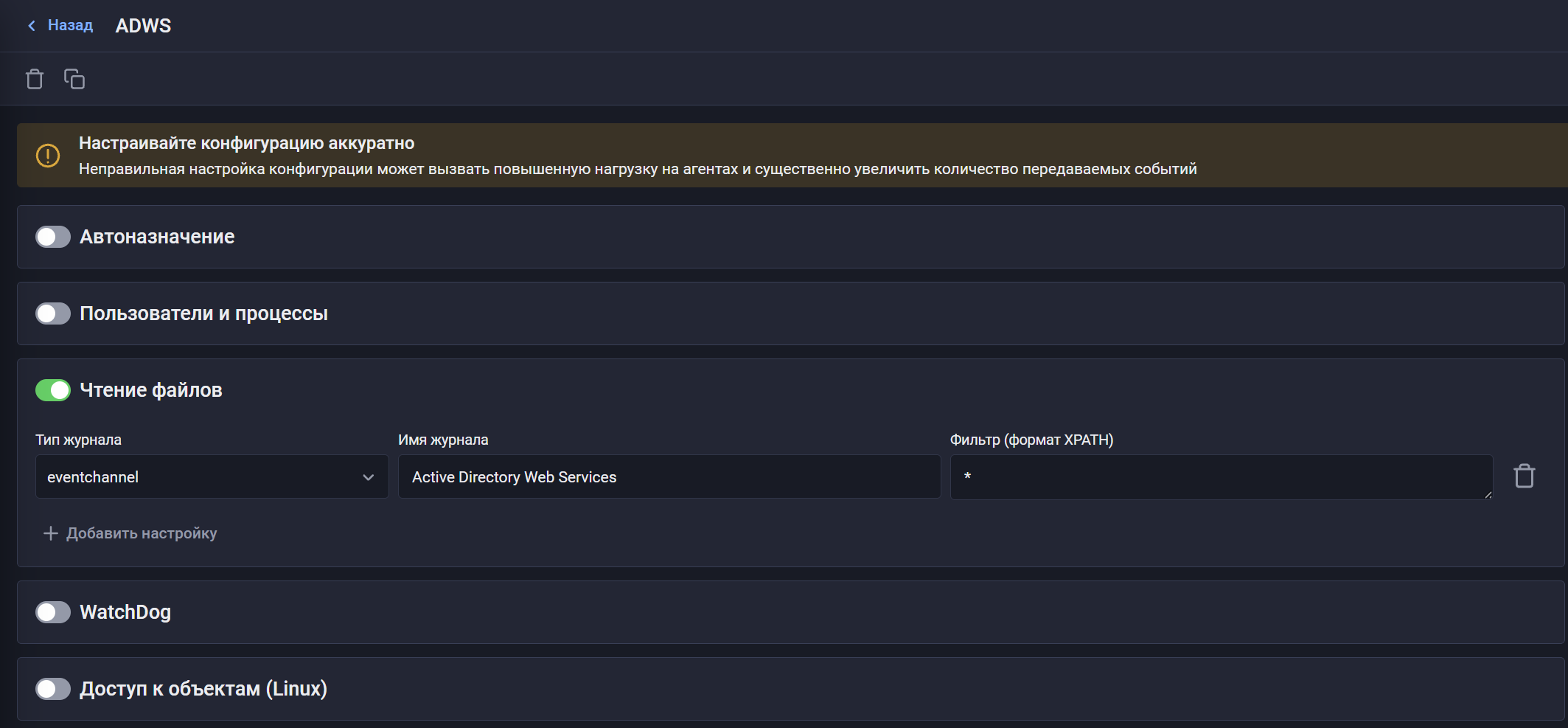
Task: Disable the Чтение файлов toggle
Action: tap(53, 390)
